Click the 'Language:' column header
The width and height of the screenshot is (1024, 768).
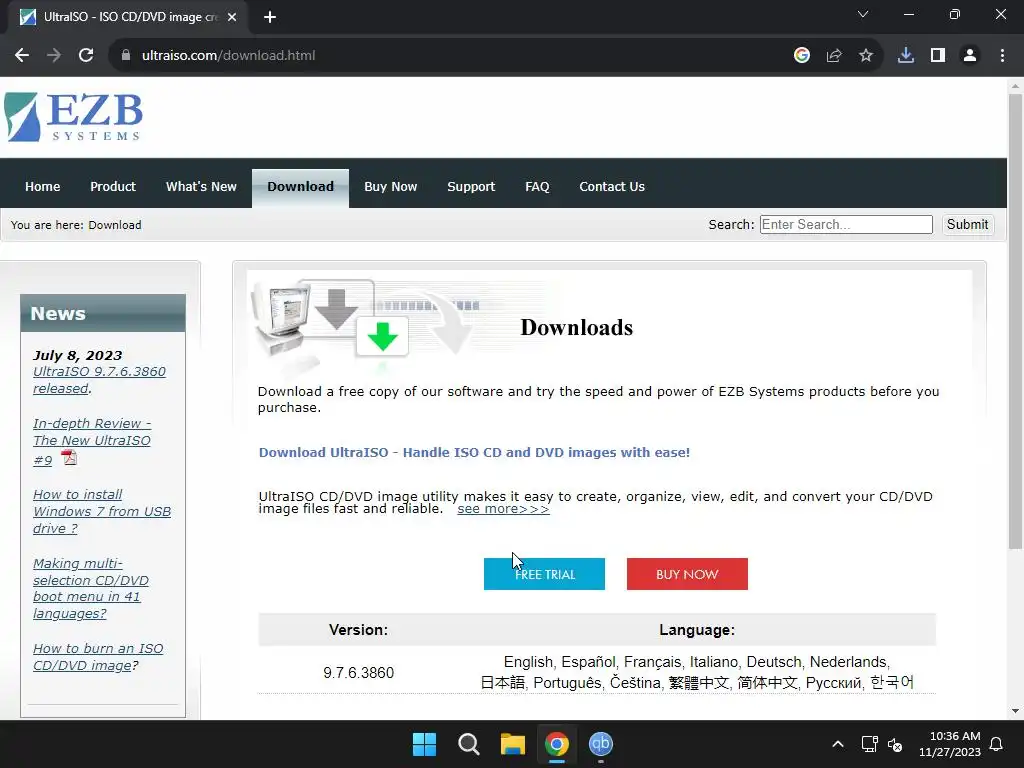point(697,630)
